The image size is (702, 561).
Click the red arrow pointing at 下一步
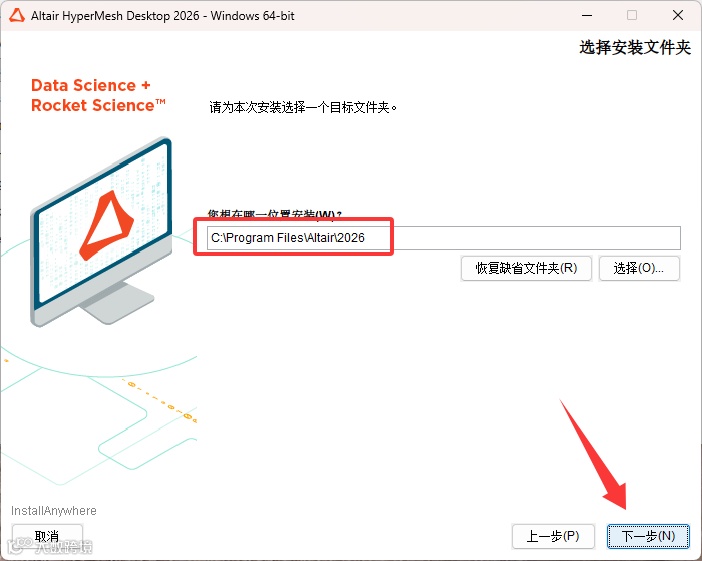[594, 454]
